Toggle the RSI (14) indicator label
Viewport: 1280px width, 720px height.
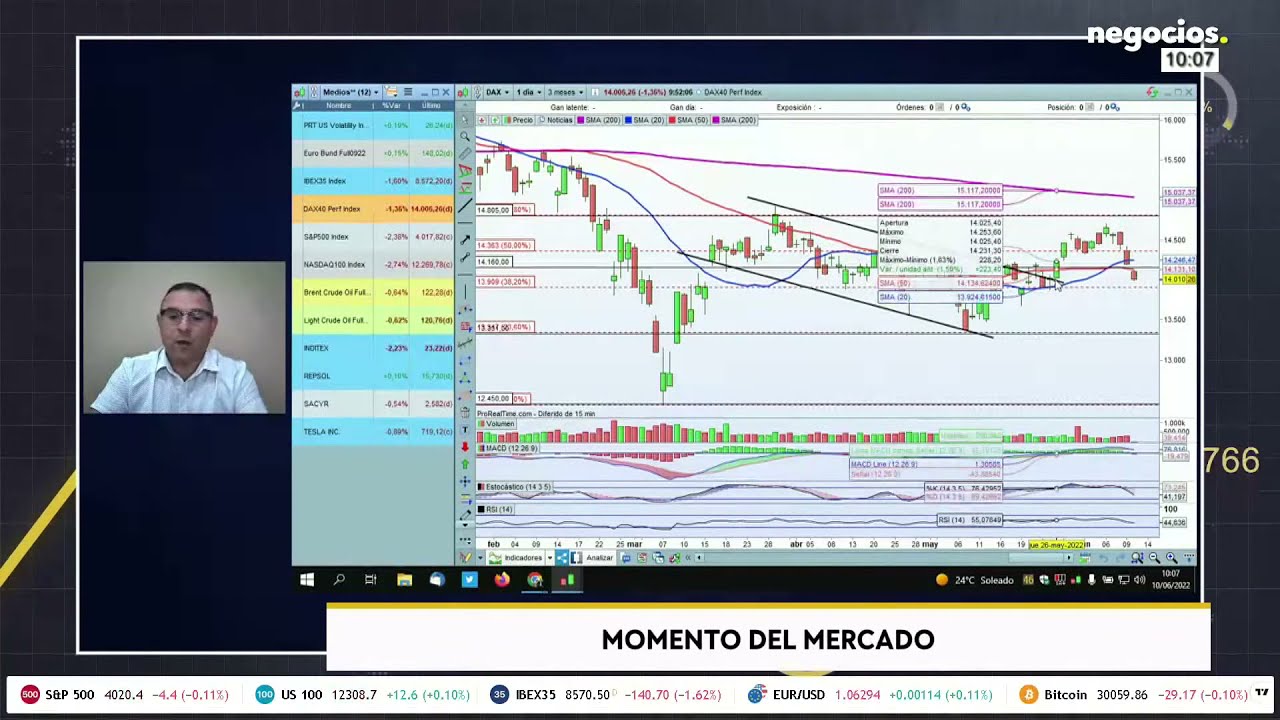[496, 510]
